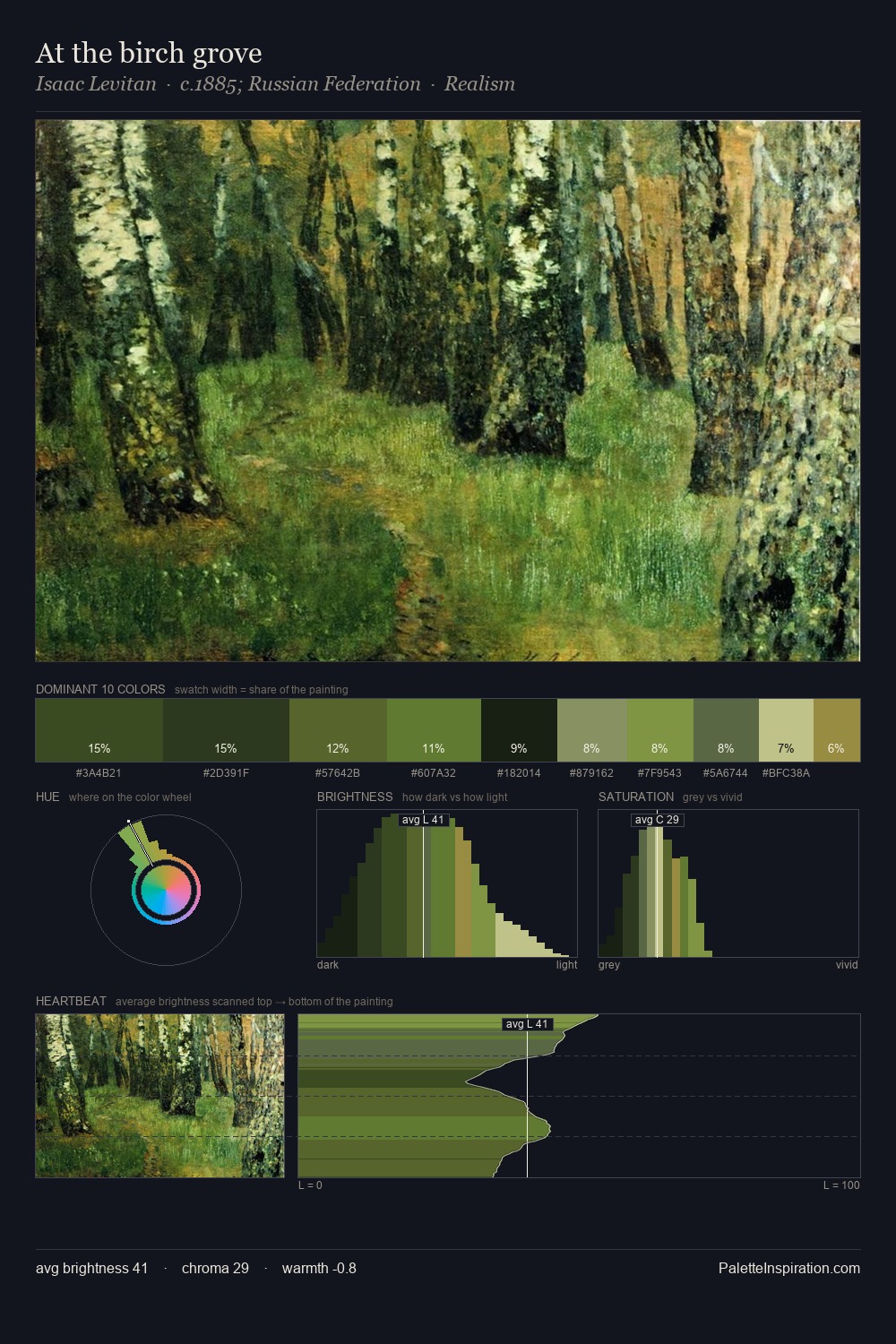
Task: Click hex code text '#607A32'
Action: pyautogui.click(x=434, y=772)
